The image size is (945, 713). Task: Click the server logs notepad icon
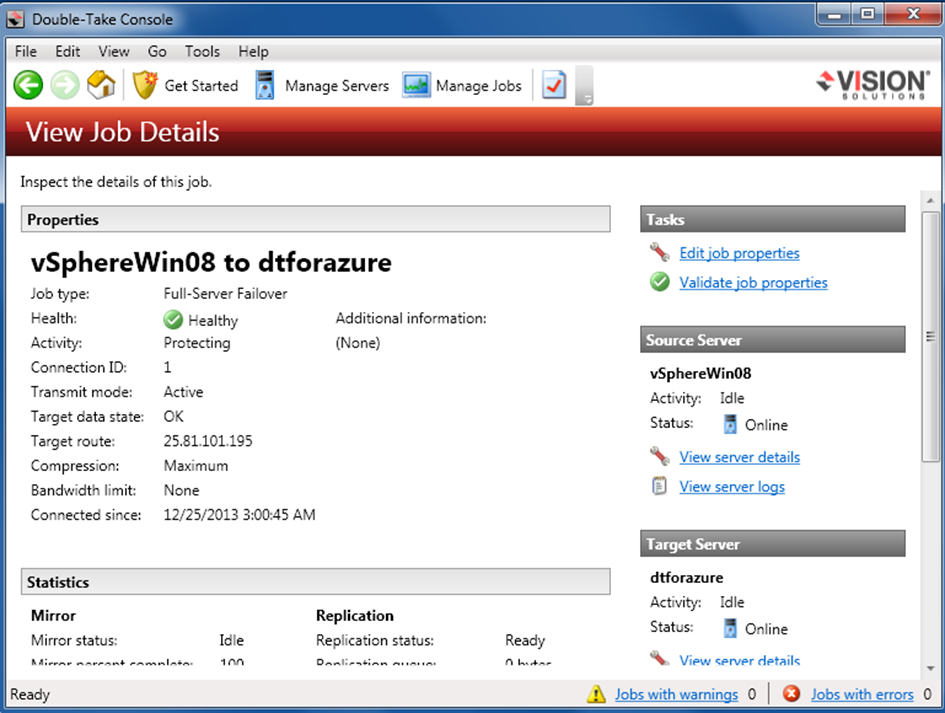click(x=659, y=485)
